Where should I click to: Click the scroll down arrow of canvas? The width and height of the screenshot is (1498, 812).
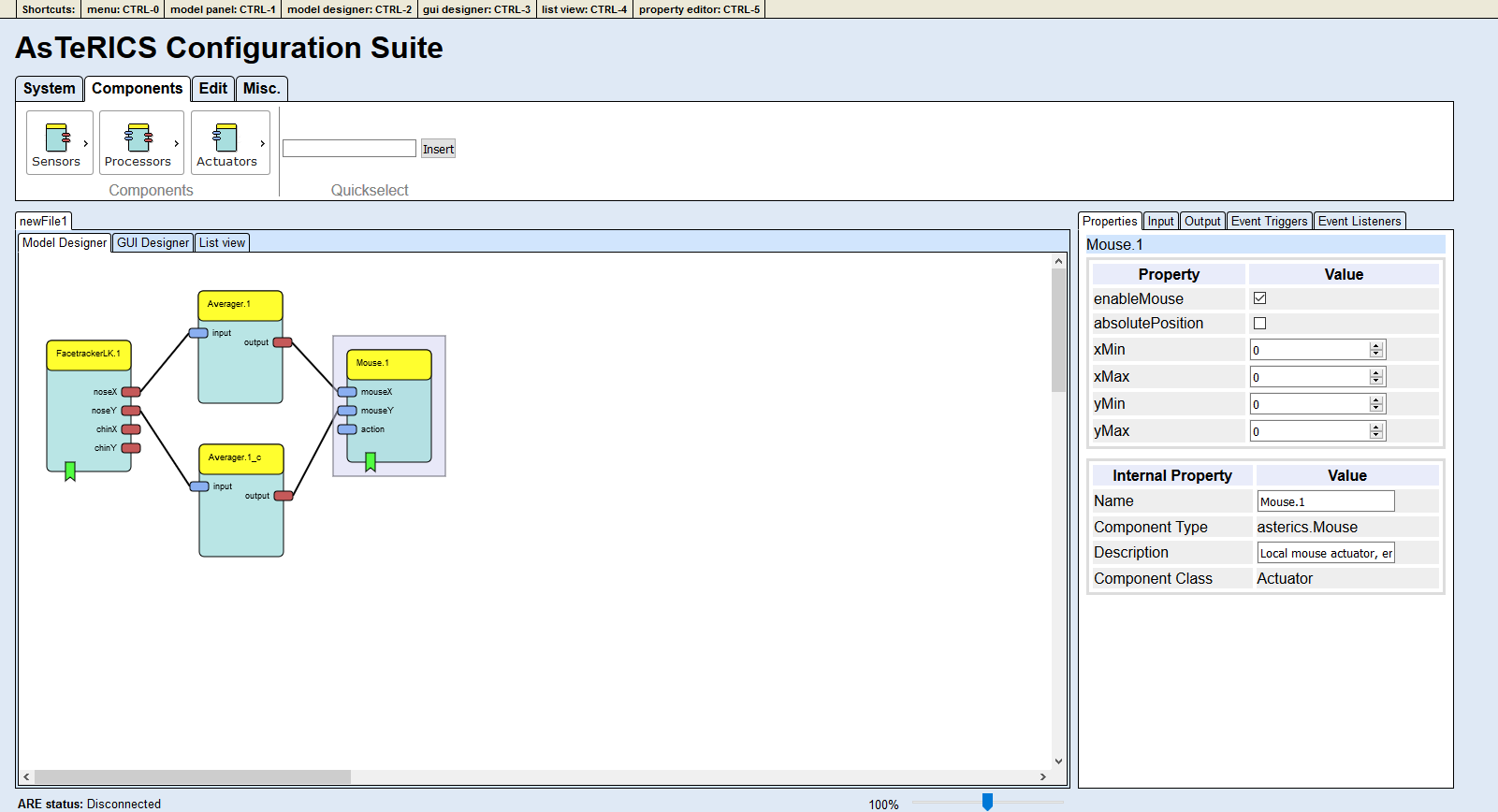pos(1058,761)
